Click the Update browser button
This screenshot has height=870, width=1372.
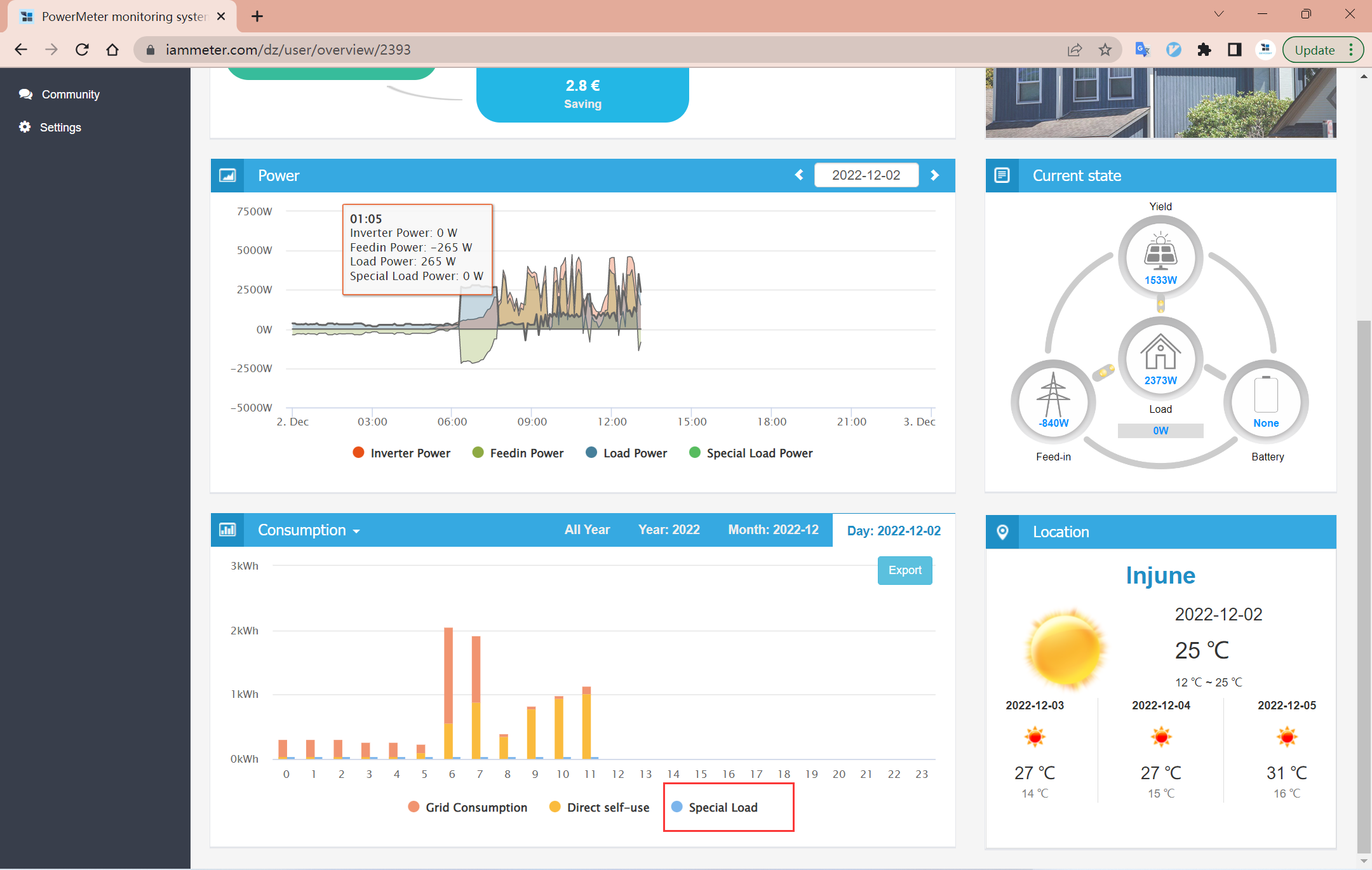[x=1314, y=50]
